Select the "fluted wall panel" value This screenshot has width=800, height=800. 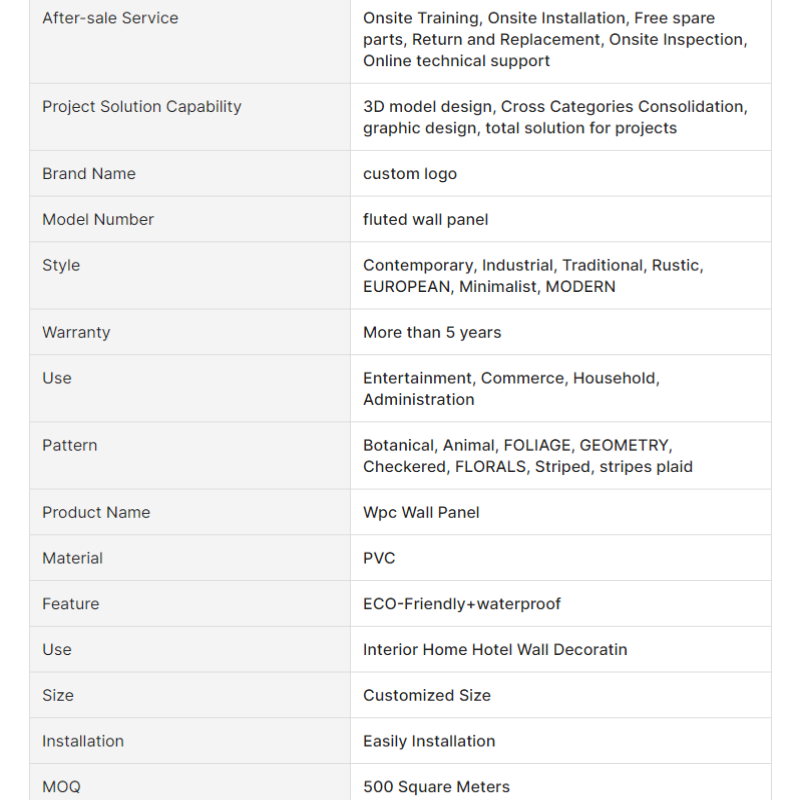pyautogui.click(x=425, y=219)
